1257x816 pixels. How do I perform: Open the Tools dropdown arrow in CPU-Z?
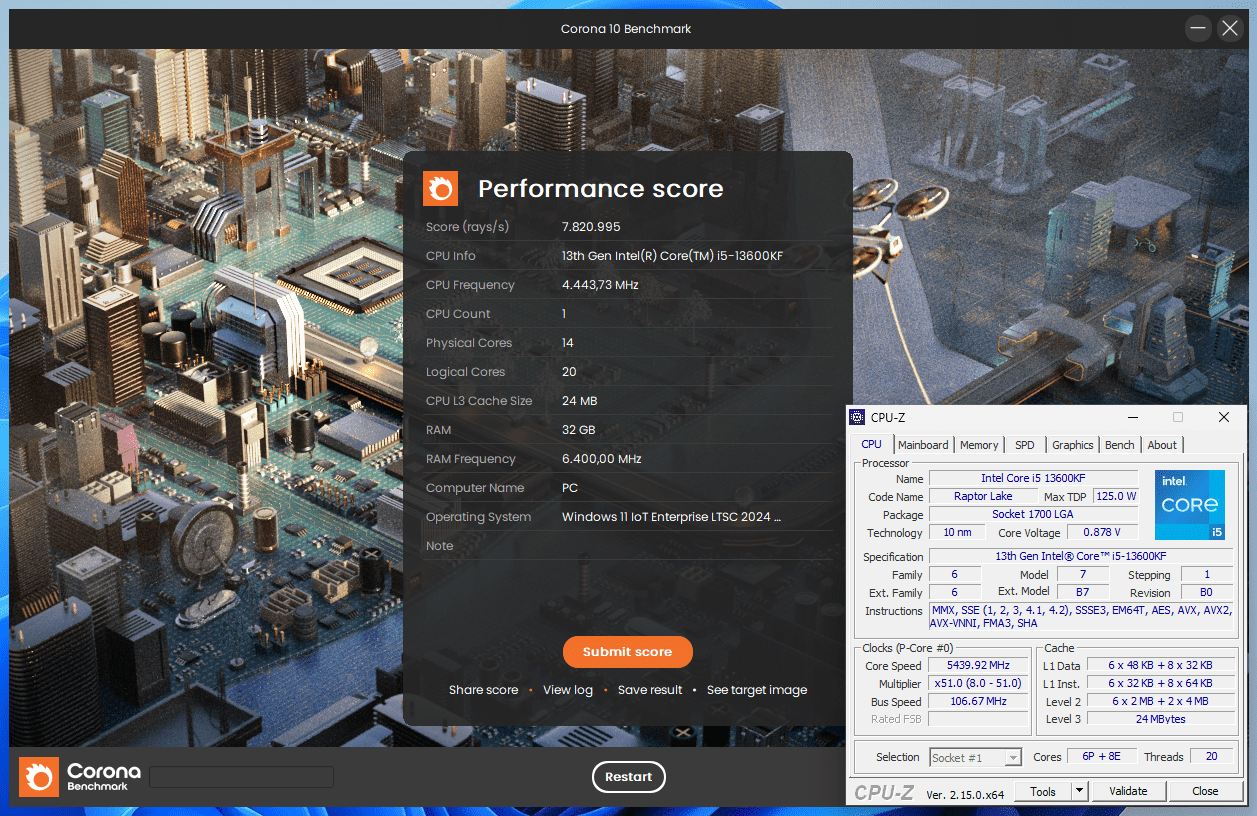pyautogui.click(x=1079, y=791)
